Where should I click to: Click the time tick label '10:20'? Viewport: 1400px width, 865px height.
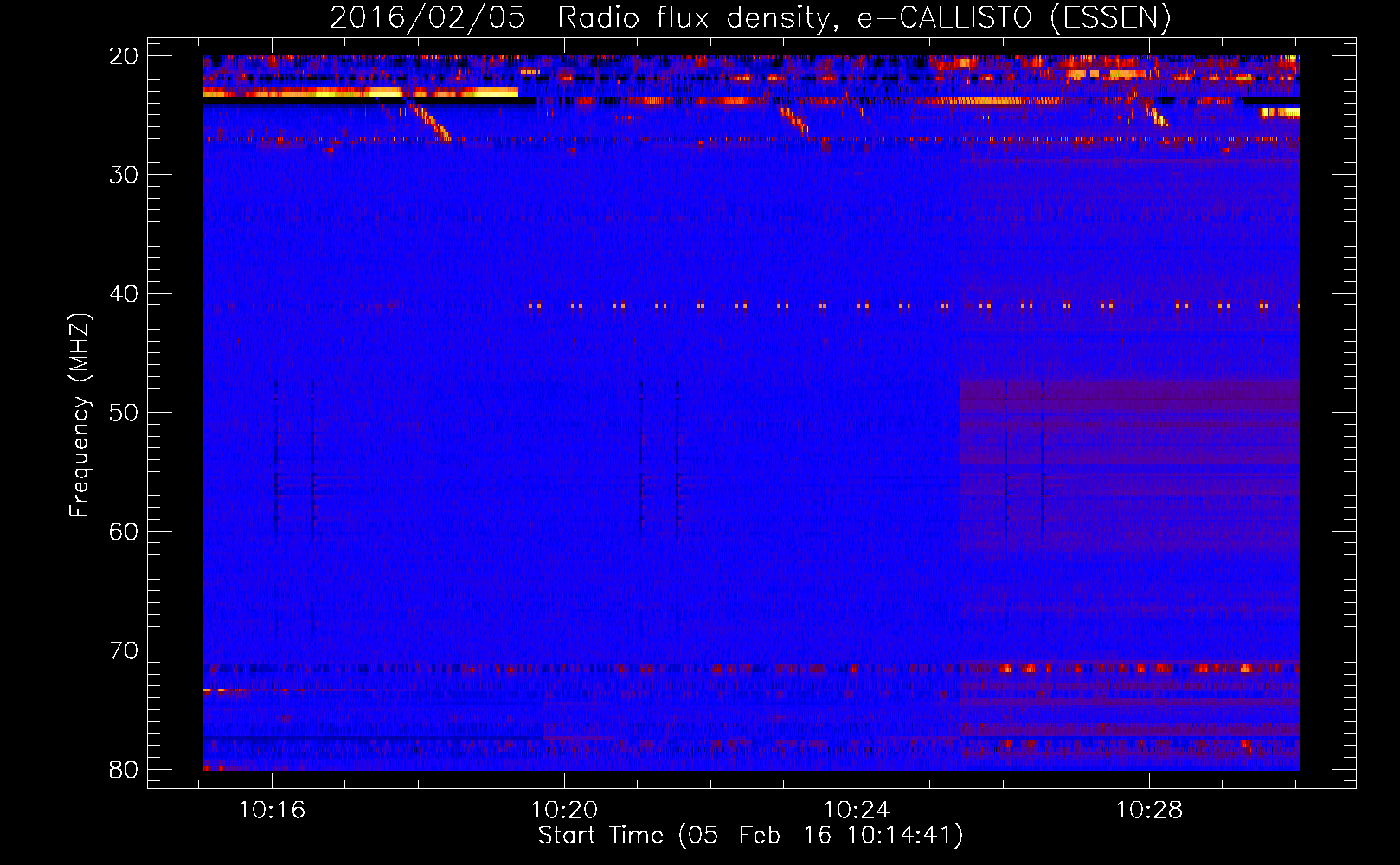(564, 811)
